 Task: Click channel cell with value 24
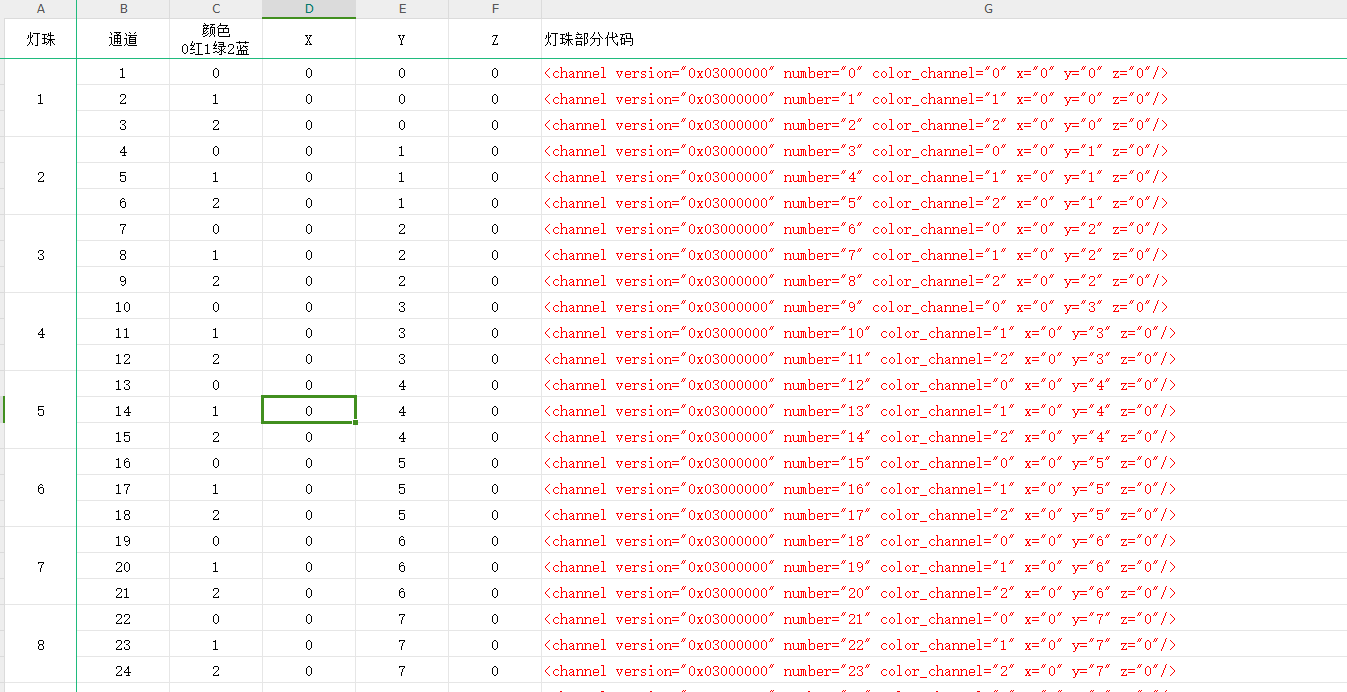pyautogui.click(x=123, y=671)
